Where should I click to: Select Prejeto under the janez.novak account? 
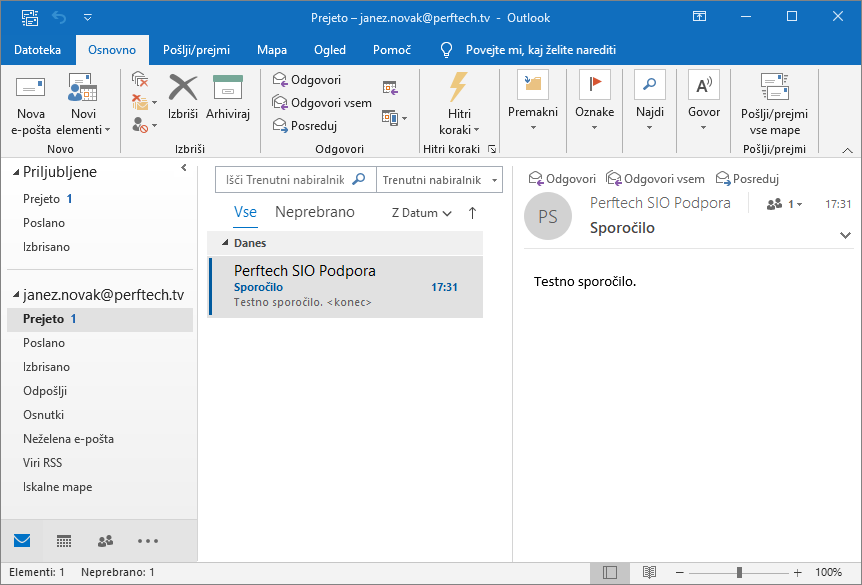point(100,319)
